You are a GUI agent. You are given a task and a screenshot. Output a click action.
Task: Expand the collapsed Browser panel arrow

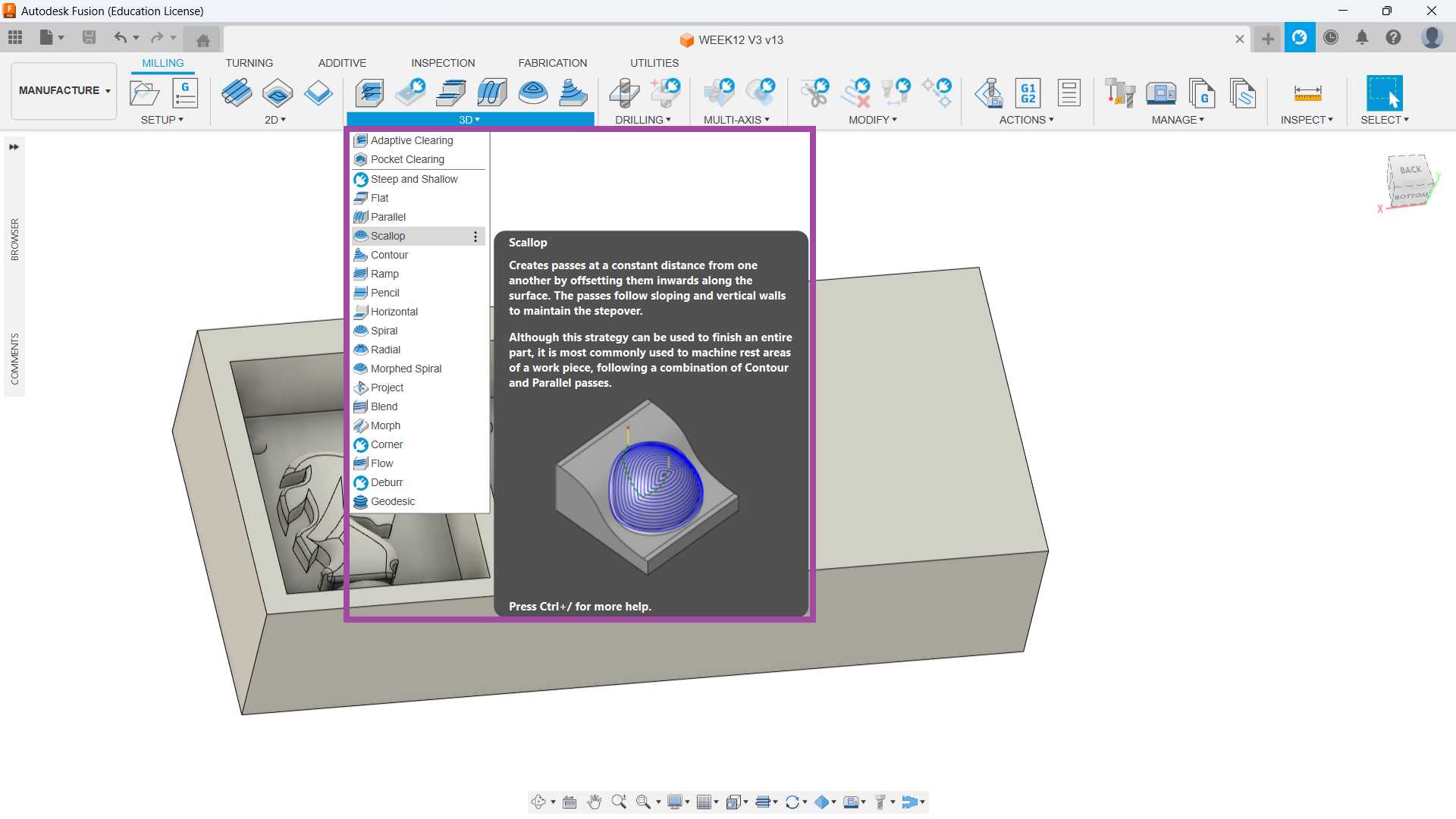pyautogui.click(x=14, y=147)
